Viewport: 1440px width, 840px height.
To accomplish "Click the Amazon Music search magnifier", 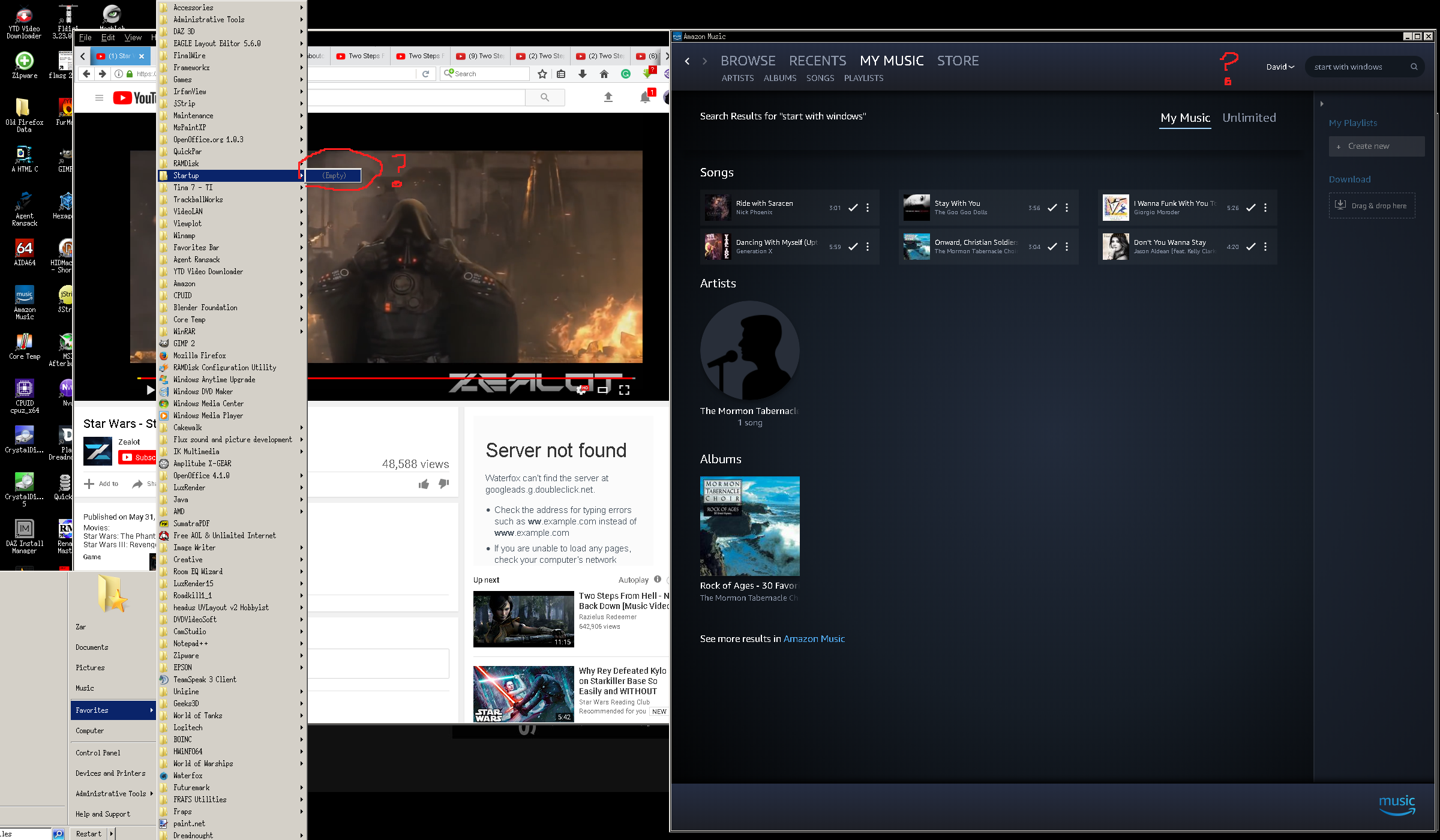I will 1414,67.
